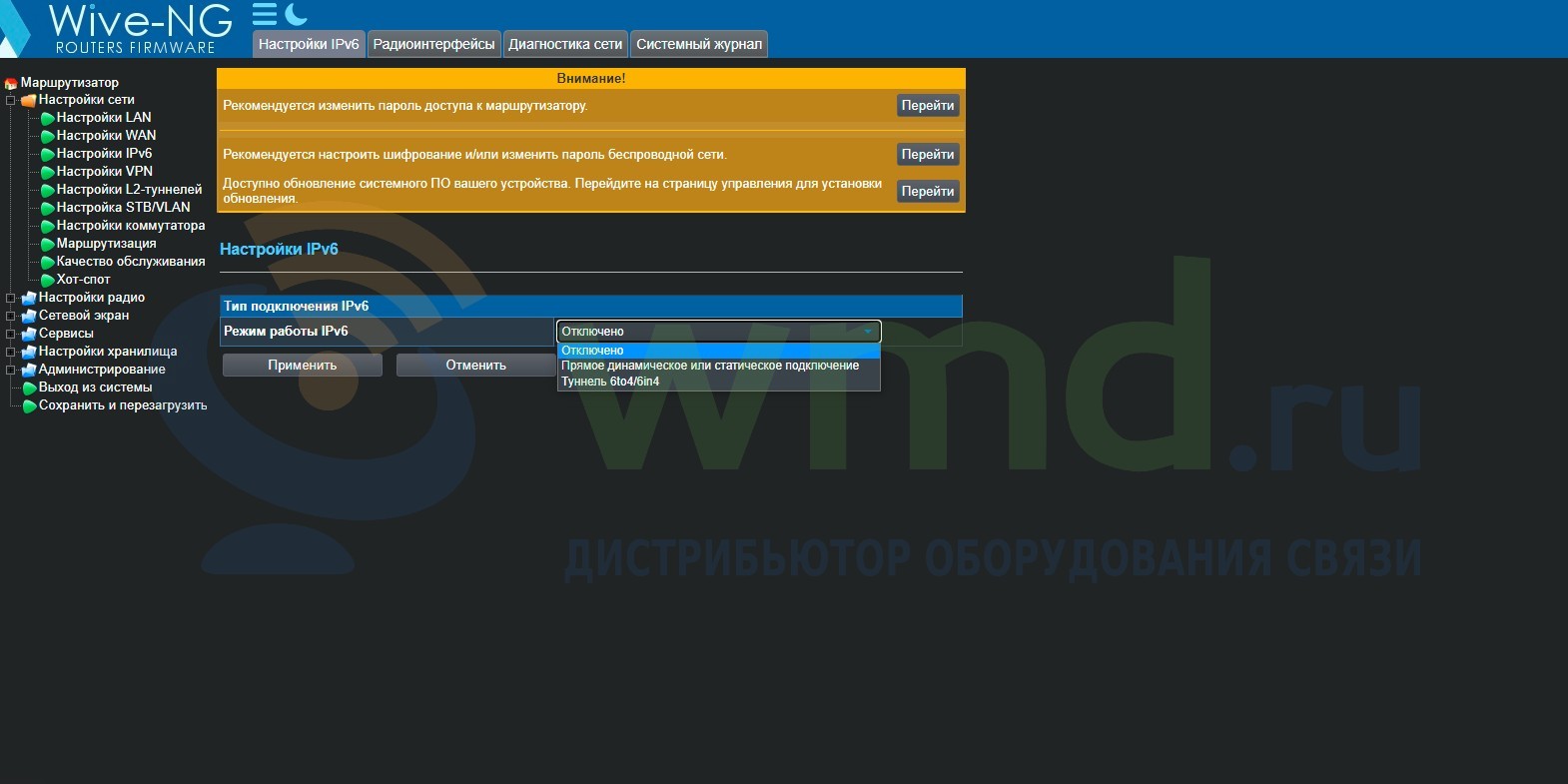Viewport: 1568px width, 784px height.
Task: Choose Туннель 6to4/6in4 option
Action: [718, 382]
